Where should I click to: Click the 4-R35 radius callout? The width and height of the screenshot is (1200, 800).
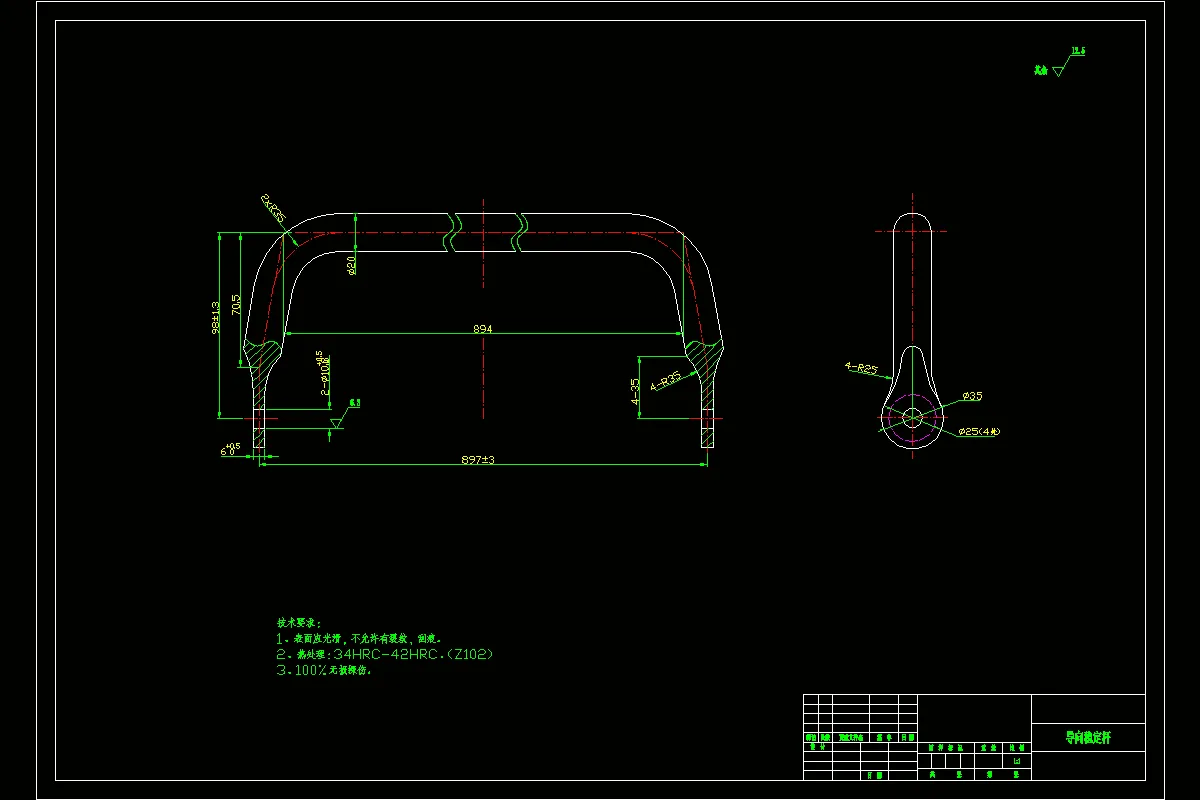tap(666, 380)
